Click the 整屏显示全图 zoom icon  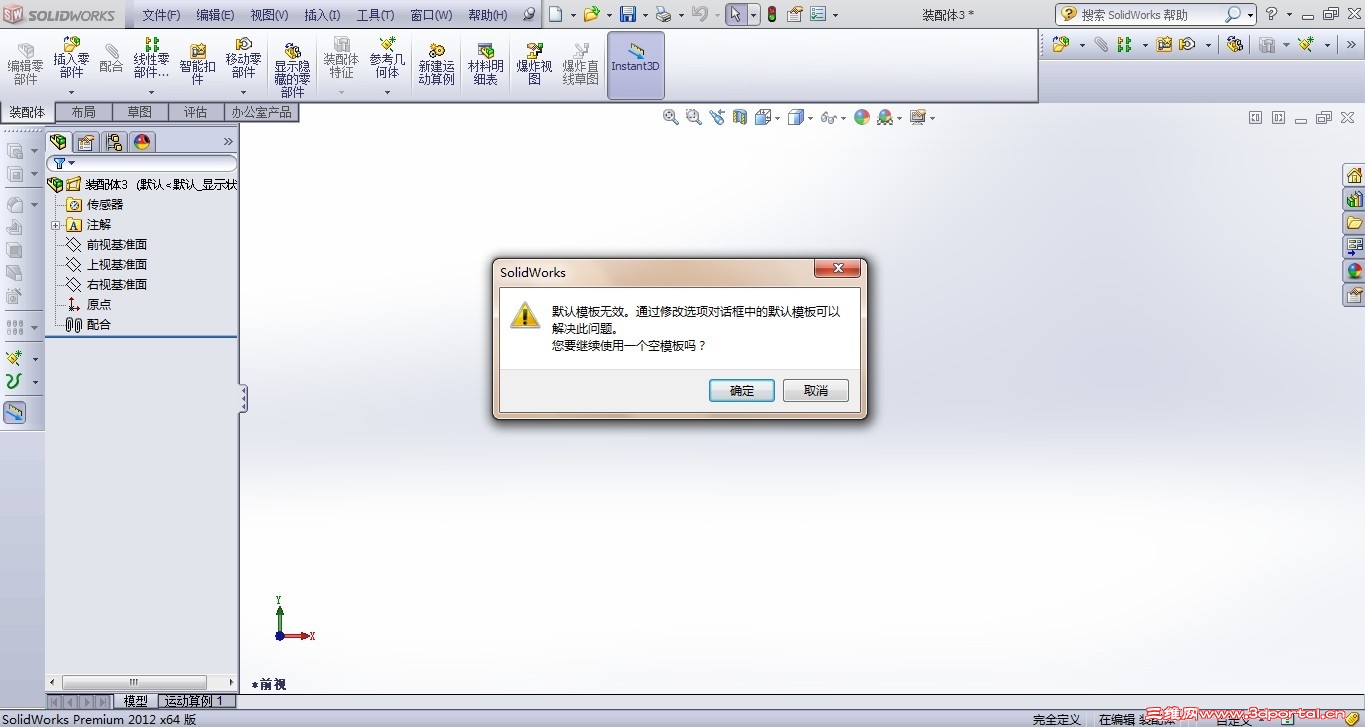tap(670, 117)
